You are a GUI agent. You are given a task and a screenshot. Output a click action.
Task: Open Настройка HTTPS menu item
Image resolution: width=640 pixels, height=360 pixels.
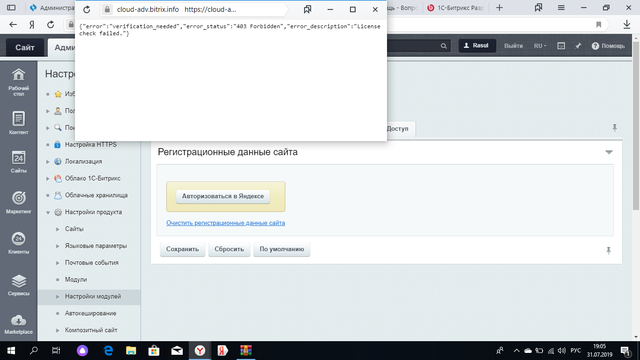[x=91, y=144]
